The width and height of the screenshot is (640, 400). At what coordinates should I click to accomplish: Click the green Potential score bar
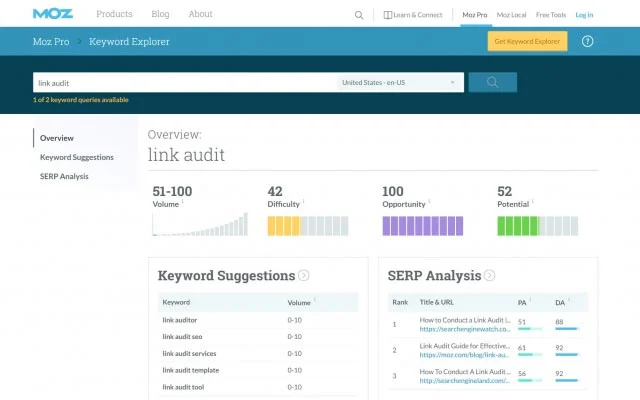538,226
